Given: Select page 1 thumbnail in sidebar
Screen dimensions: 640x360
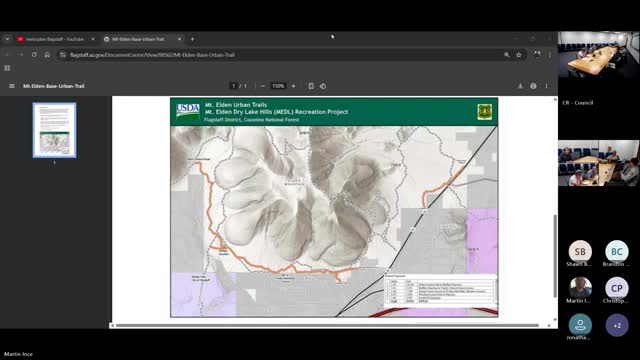Looking at the screenshot, I should [x=54, y=130].
